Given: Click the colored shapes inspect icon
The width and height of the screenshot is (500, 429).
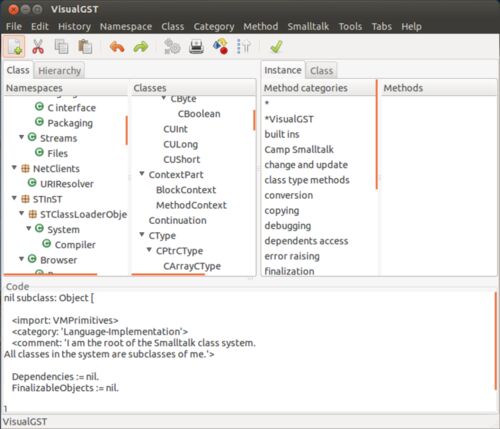Looking at the screenshot, I should click(x=220, y=46).
